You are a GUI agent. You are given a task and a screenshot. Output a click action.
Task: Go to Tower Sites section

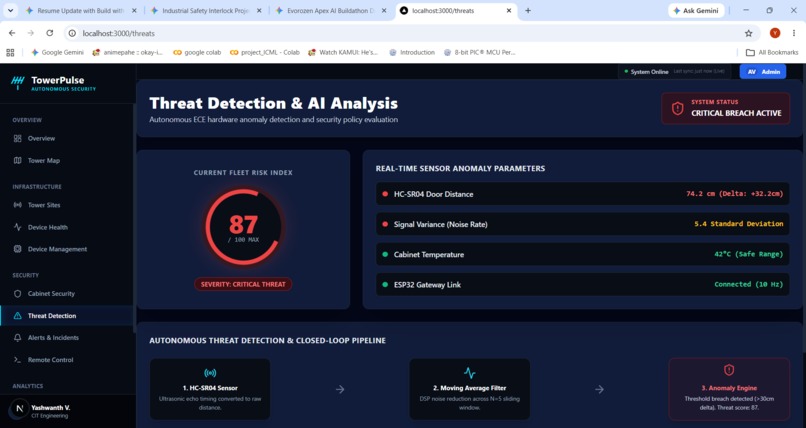(67, 205)
